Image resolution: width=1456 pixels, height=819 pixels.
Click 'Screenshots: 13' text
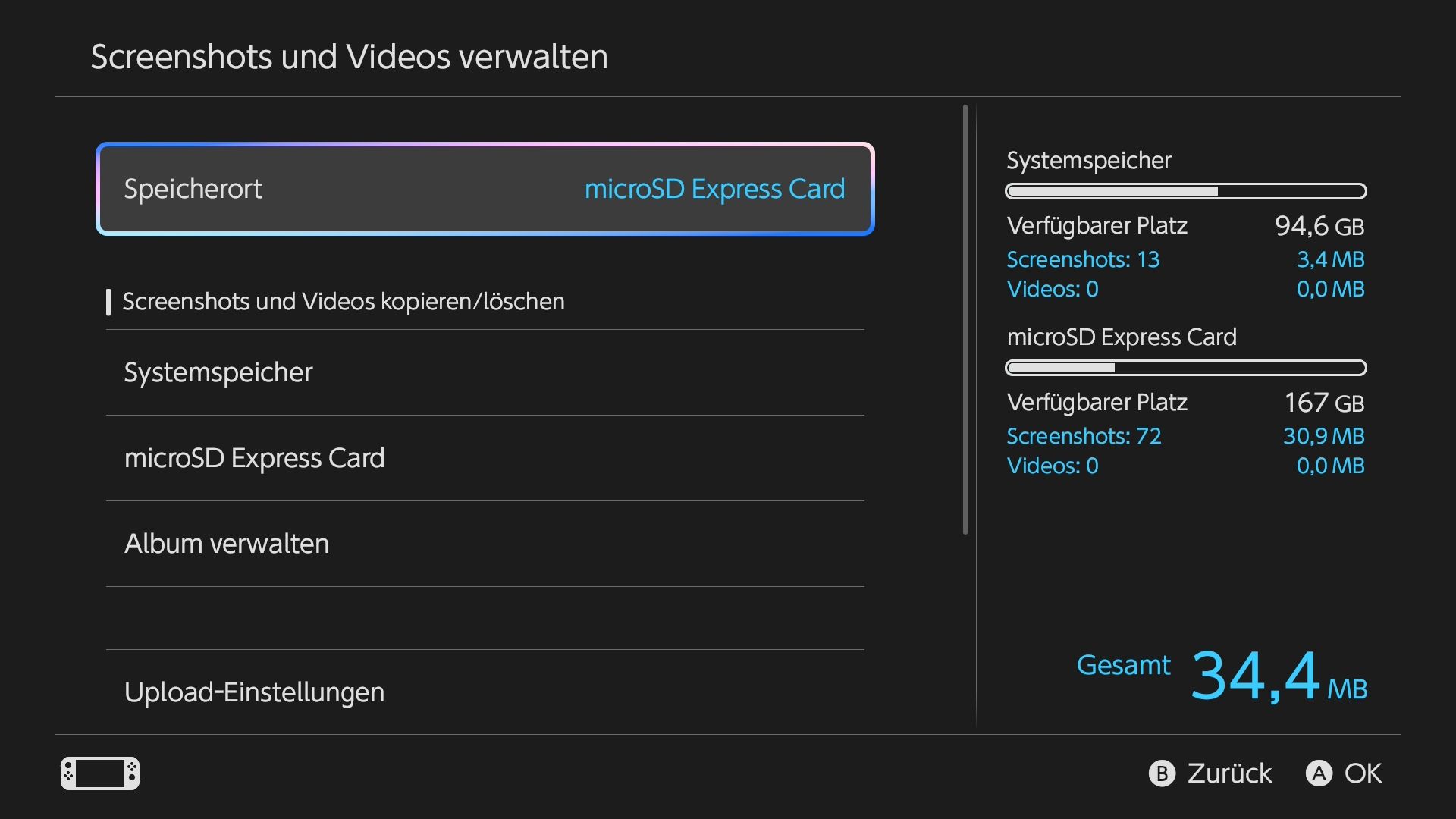(1083, 259)
